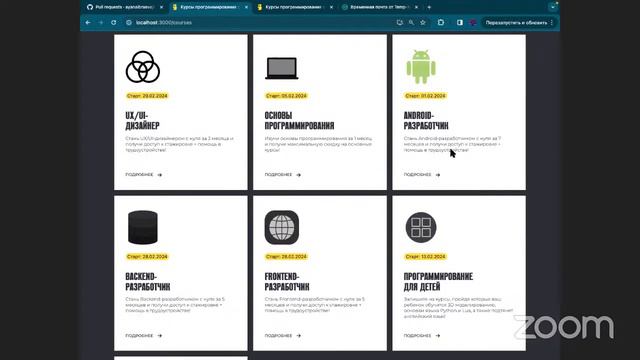The height and width of the screenshot is (360, 640).
Task: Go back with the browser back arrow
Action: pos(88,22)
